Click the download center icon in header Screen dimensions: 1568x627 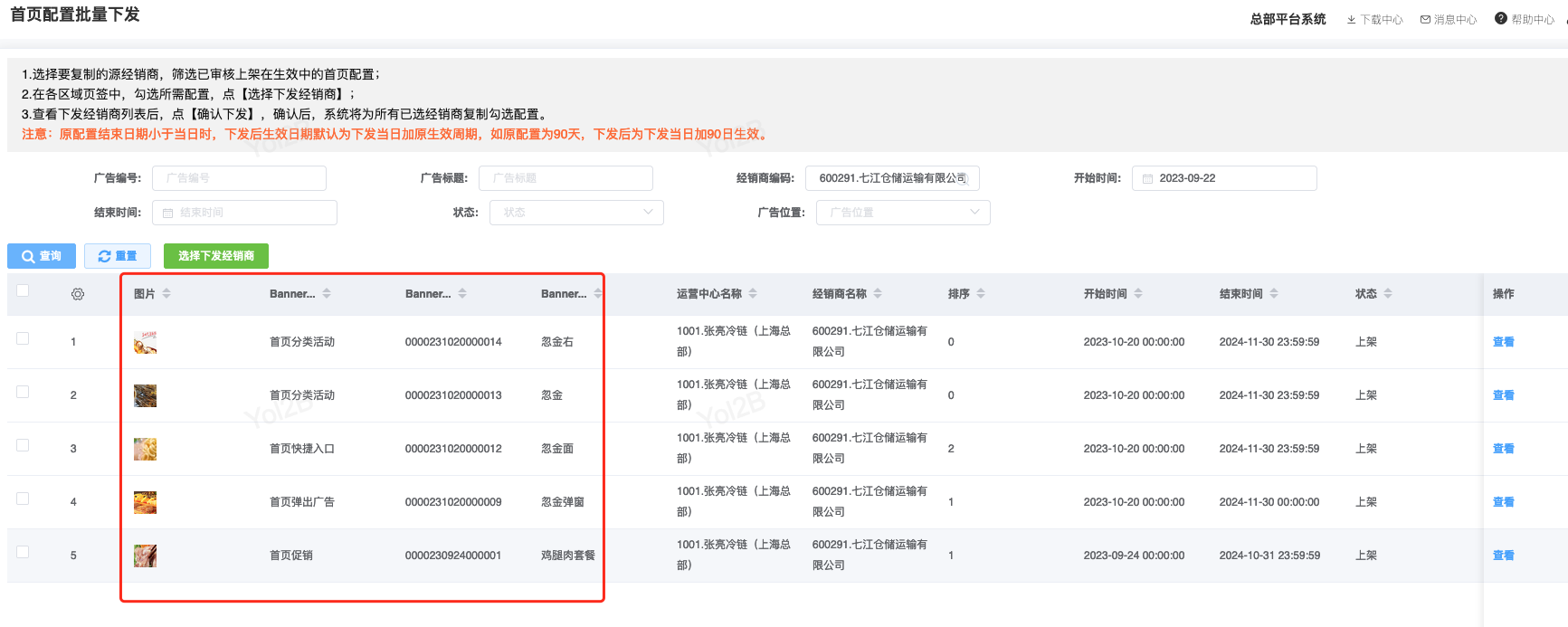pyautogui.click(x=1351, y=19)
